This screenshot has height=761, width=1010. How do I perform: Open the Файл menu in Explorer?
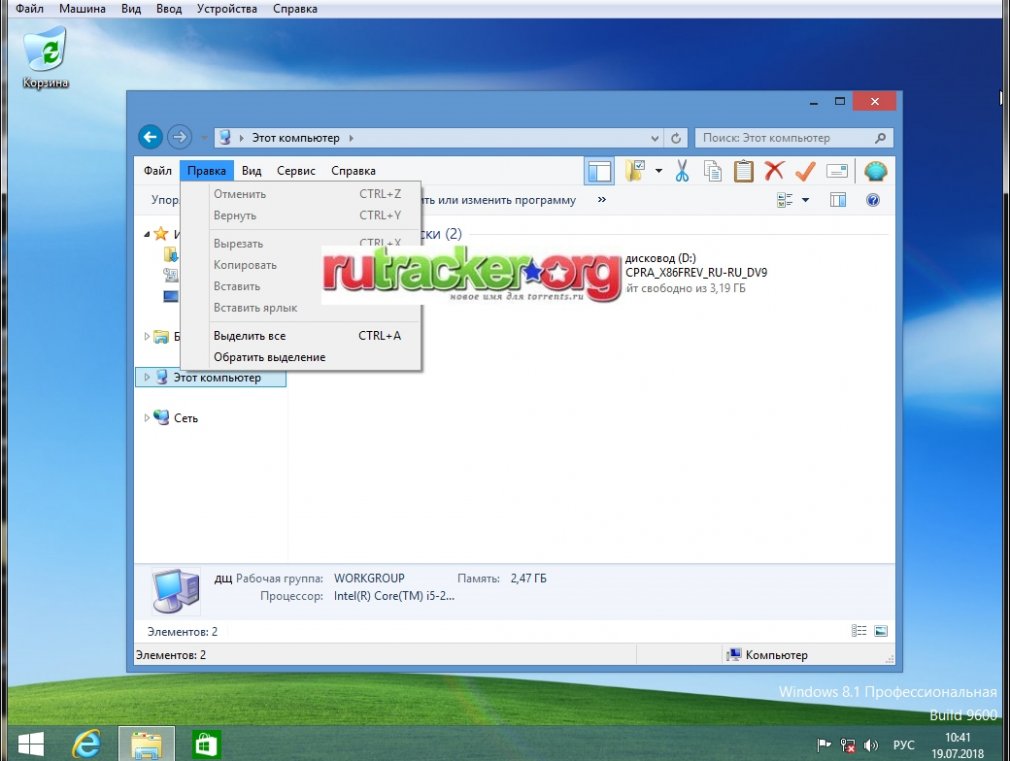pos(158,171)
